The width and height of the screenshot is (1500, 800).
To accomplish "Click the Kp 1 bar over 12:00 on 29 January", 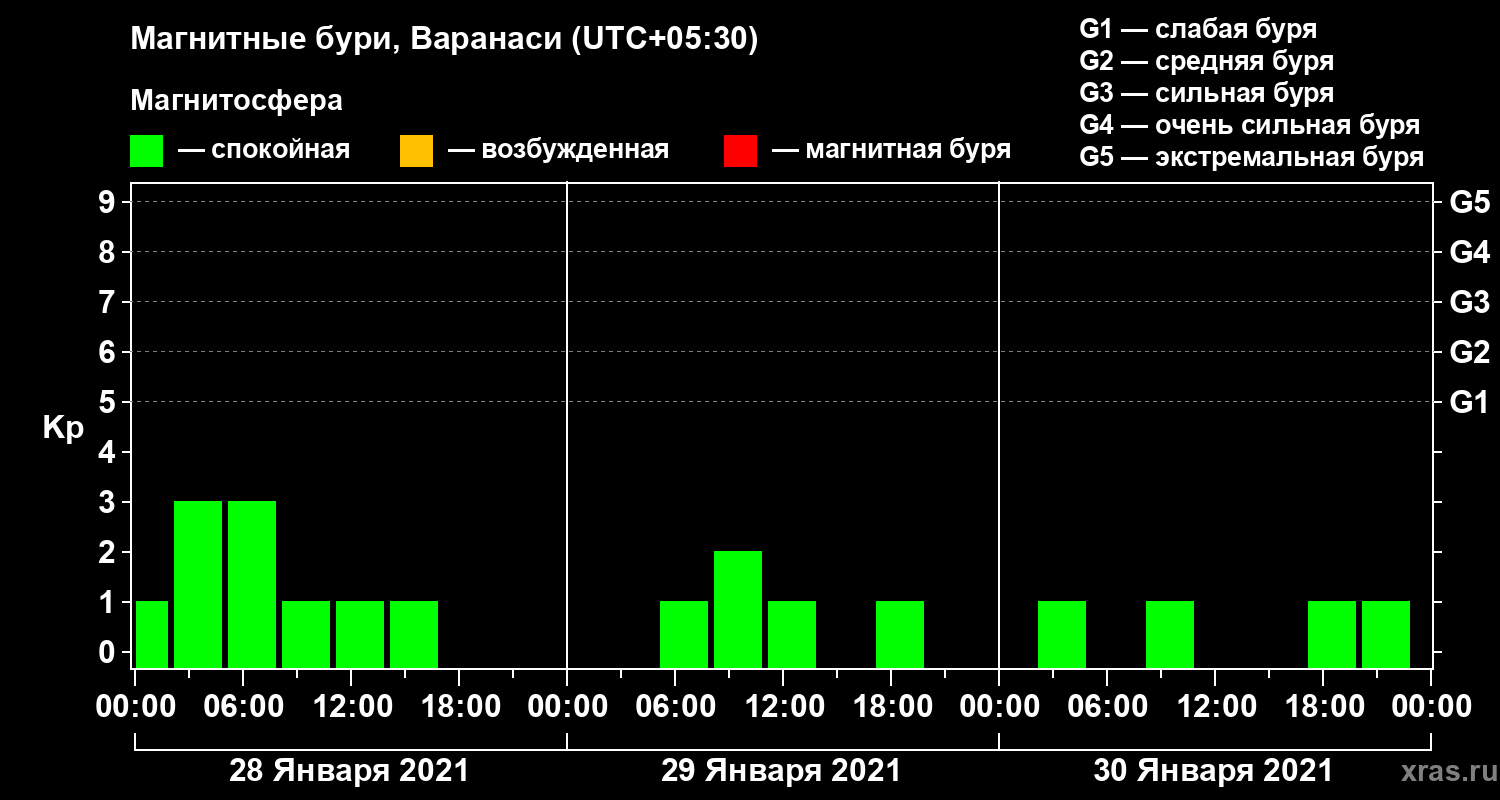I will (792, 634).
